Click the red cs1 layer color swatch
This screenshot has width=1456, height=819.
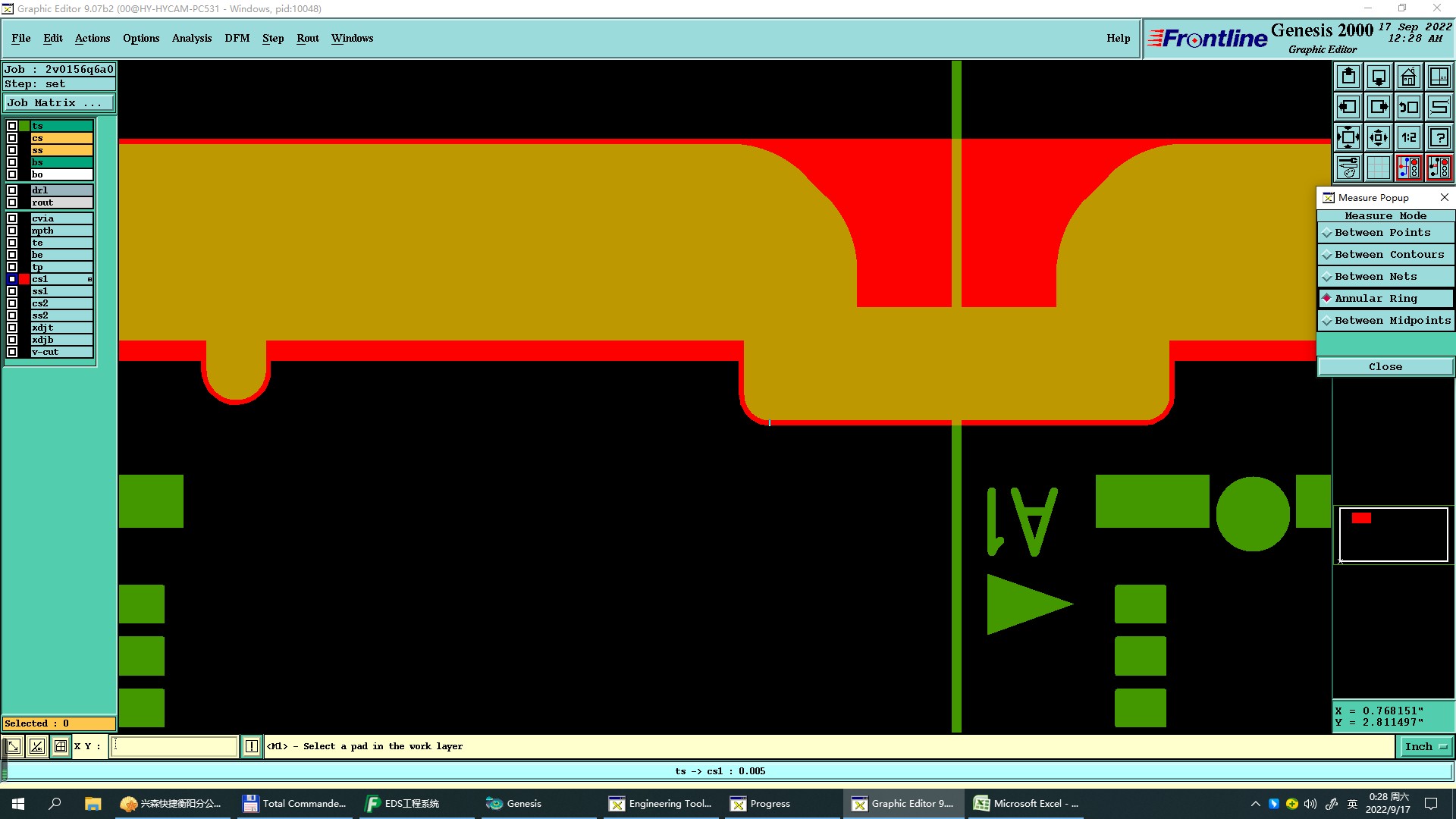coord(24,279)
